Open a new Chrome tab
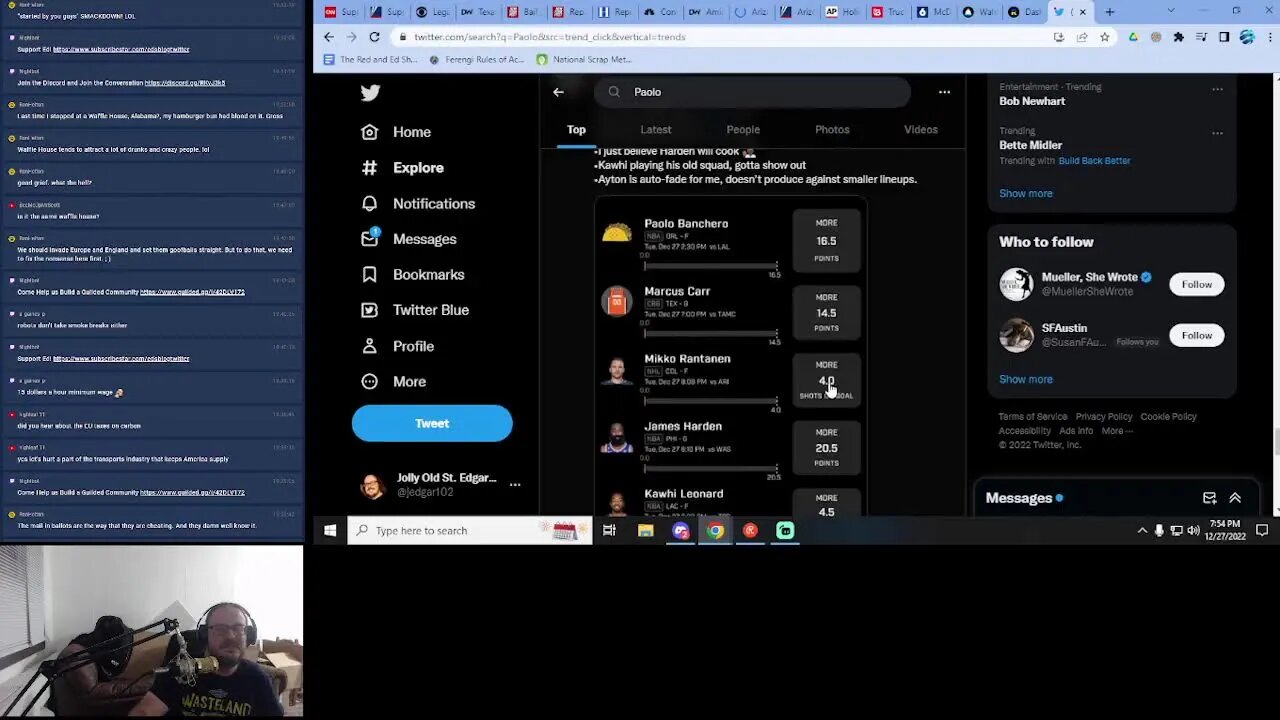Screen dimensions: 1280x720 click(x=1109, y=12)
